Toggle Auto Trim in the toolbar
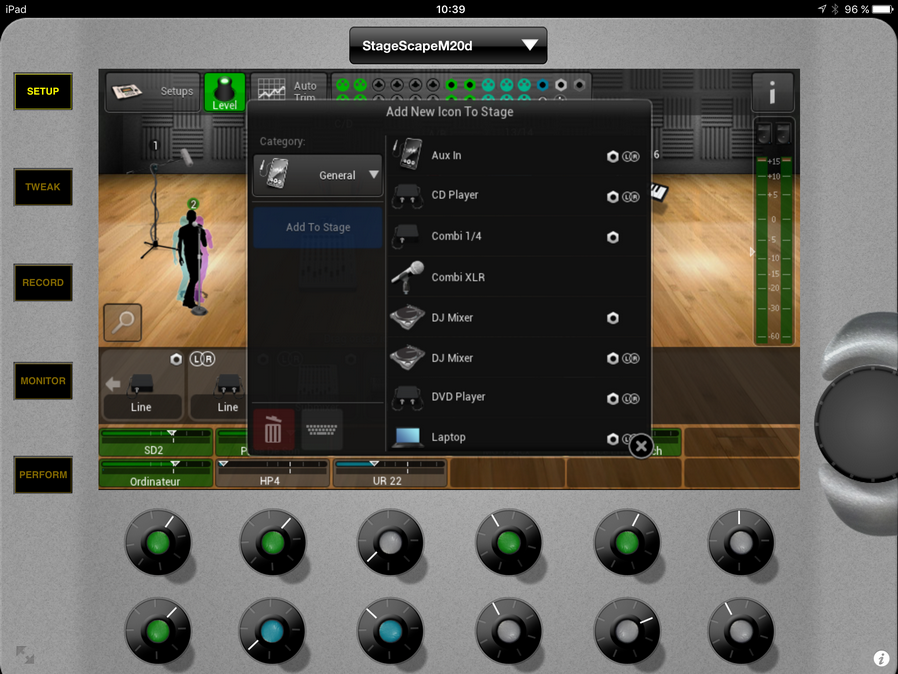The image size is (898, 674). click(287, 92)
